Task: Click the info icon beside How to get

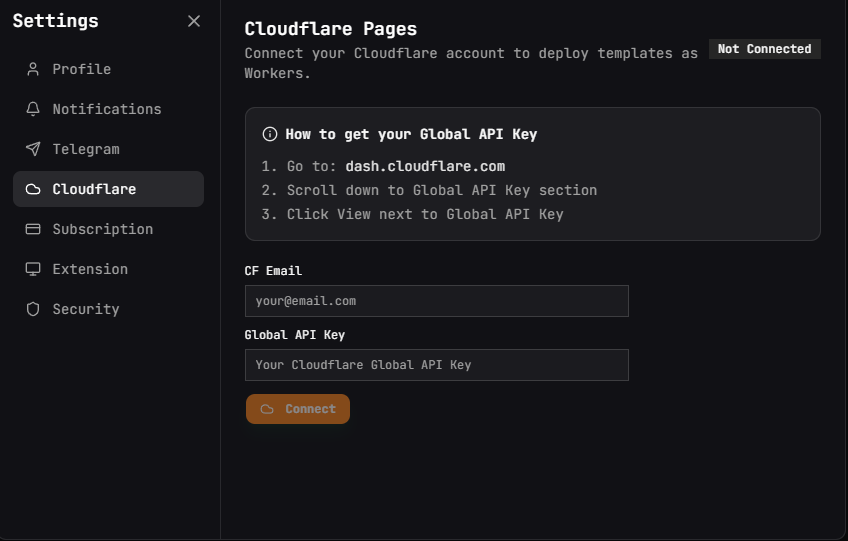Action: click(270, 134)
